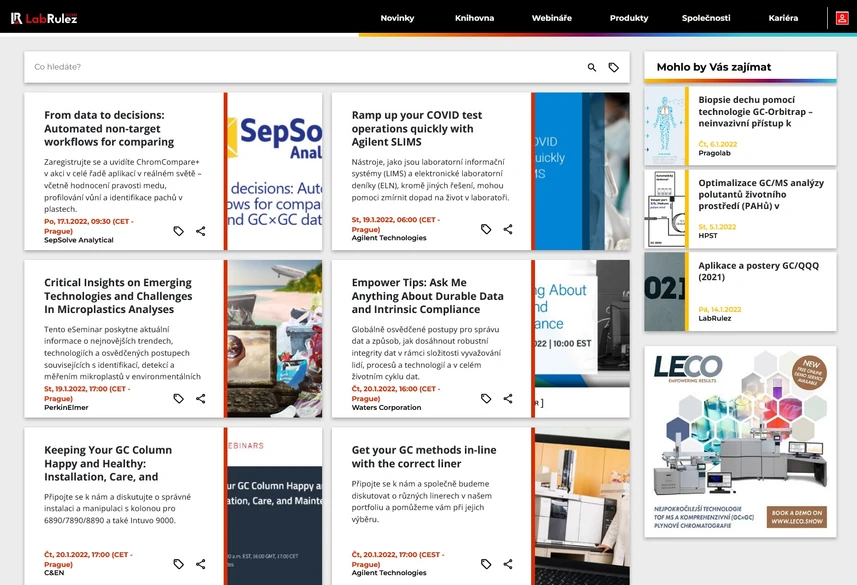
Task: Click the Waters Empower card image
Action: (x=582, y=338)
